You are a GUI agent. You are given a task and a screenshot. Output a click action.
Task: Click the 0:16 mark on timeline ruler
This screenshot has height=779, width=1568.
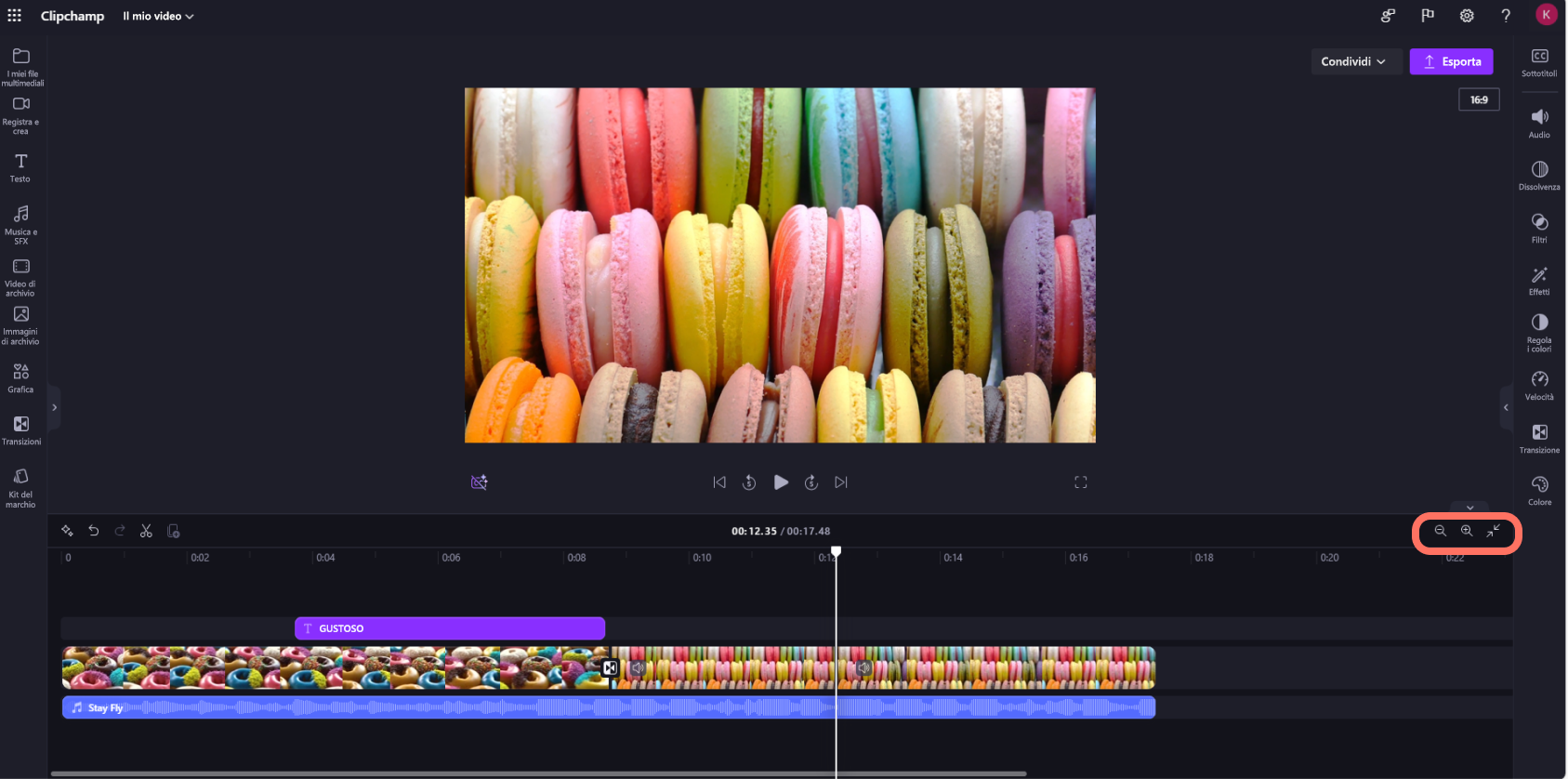(1078, 558)
